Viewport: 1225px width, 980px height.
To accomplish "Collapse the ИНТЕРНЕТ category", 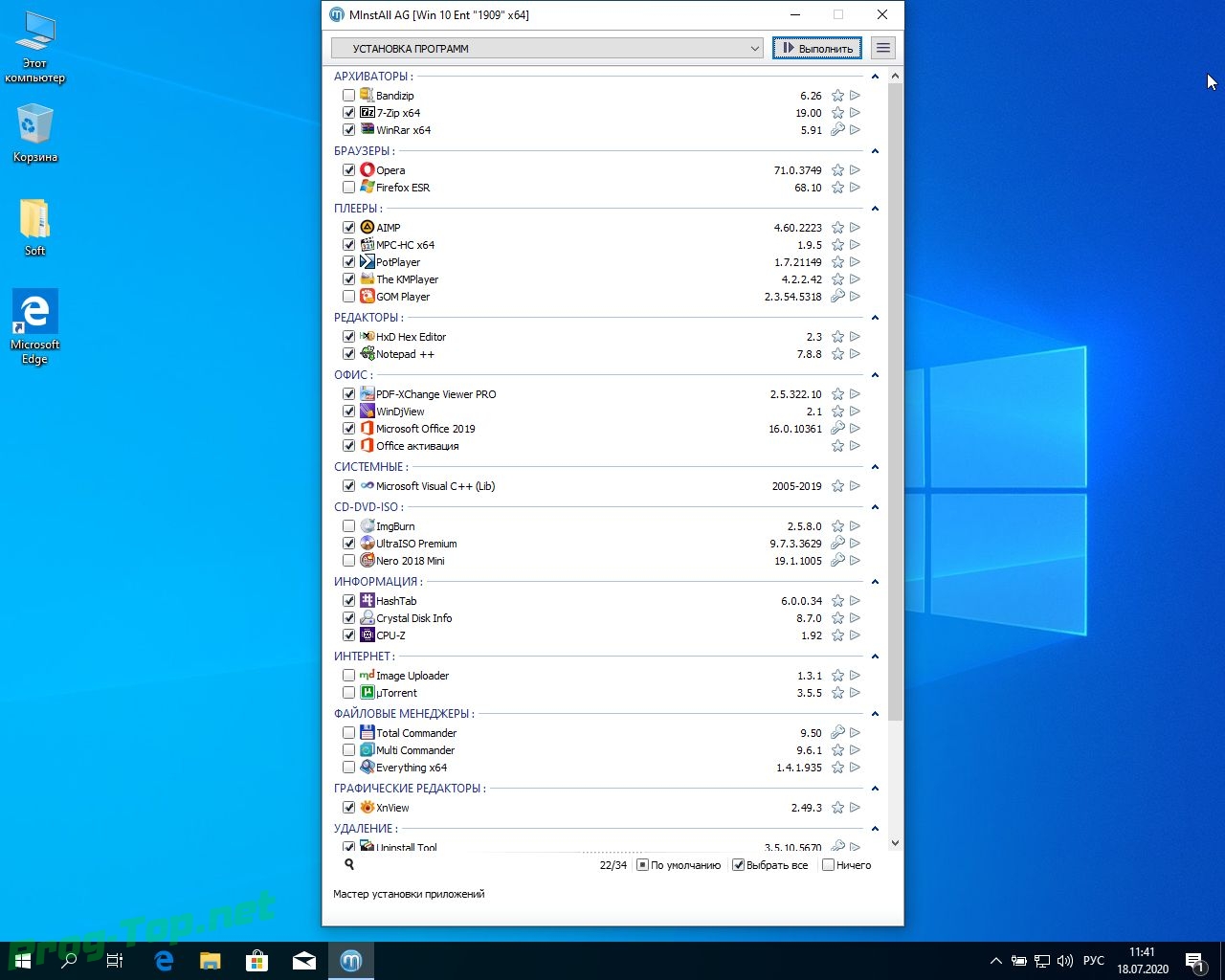I will coord(875,657).
